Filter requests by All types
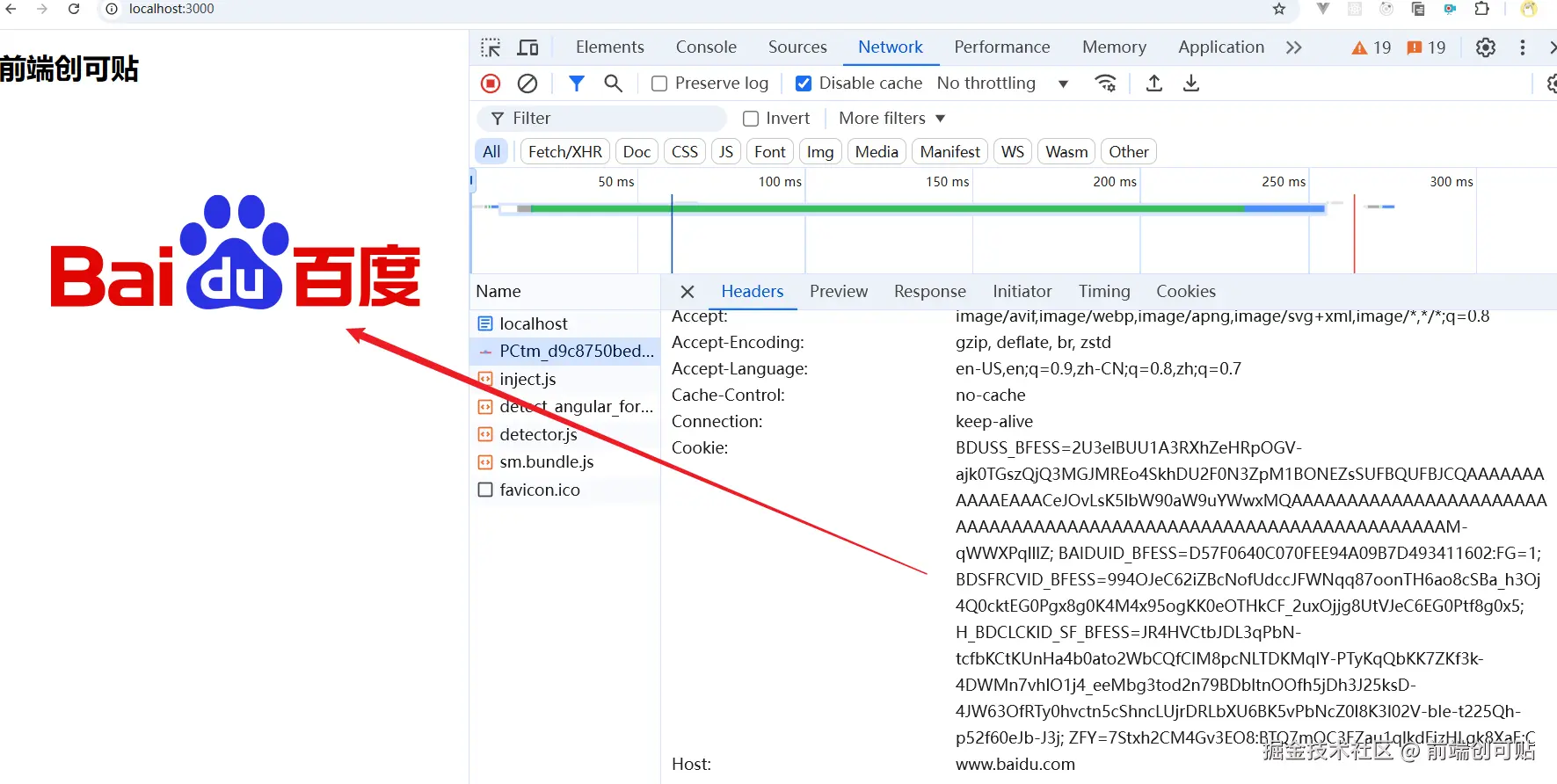 pos(491,152)
